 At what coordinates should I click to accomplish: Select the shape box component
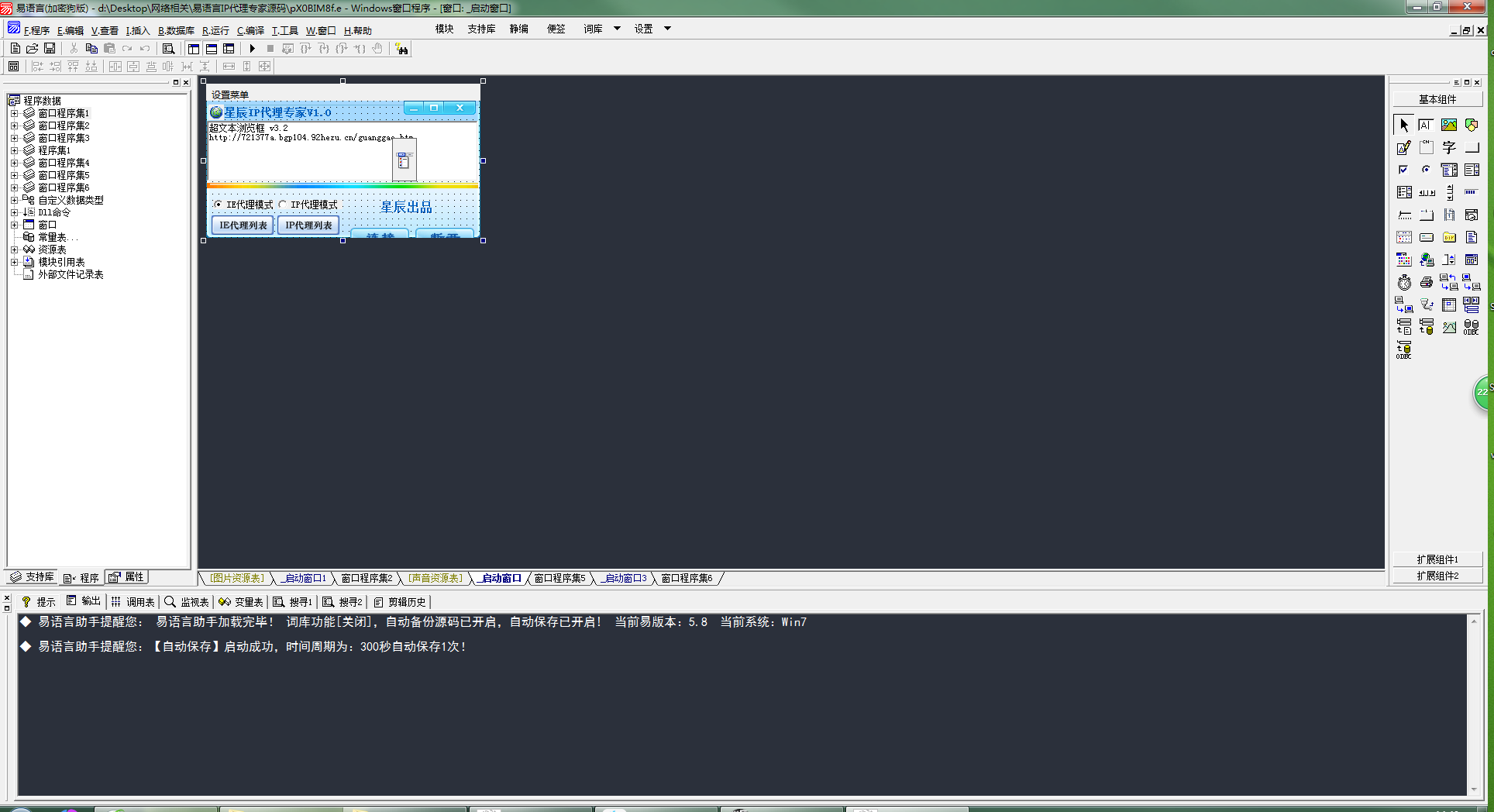coord(1472,125)
